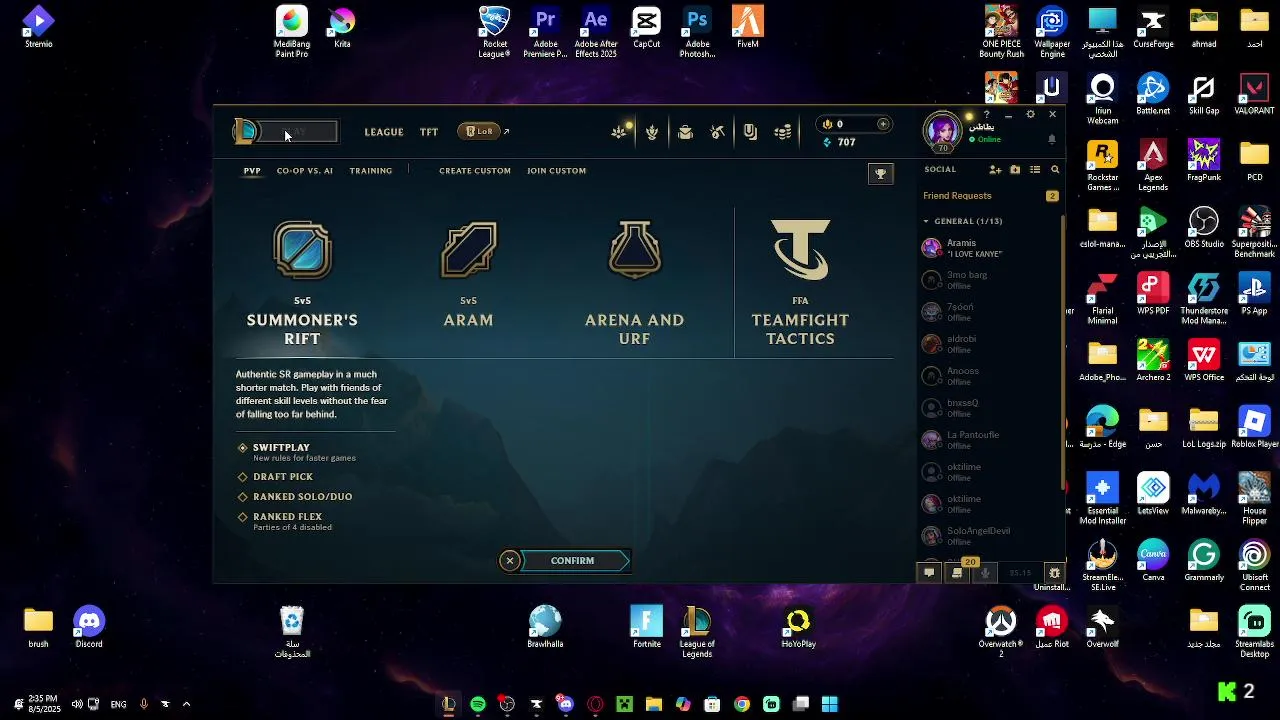Open the Fortnite desktop shortcut
Viewport: 1280px width, 720px height.
coord(647,627)
